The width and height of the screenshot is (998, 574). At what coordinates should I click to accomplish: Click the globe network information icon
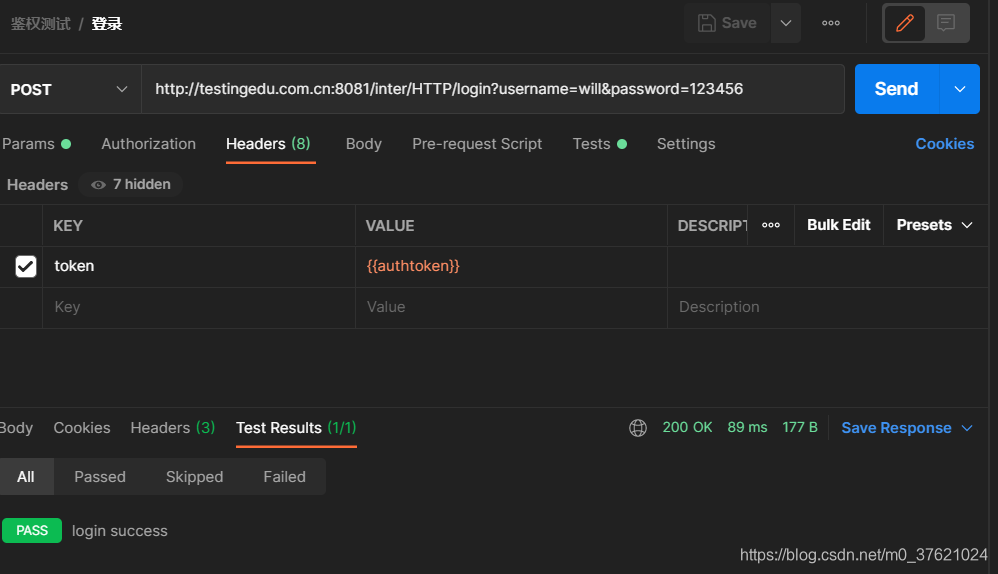coord(638,428)
